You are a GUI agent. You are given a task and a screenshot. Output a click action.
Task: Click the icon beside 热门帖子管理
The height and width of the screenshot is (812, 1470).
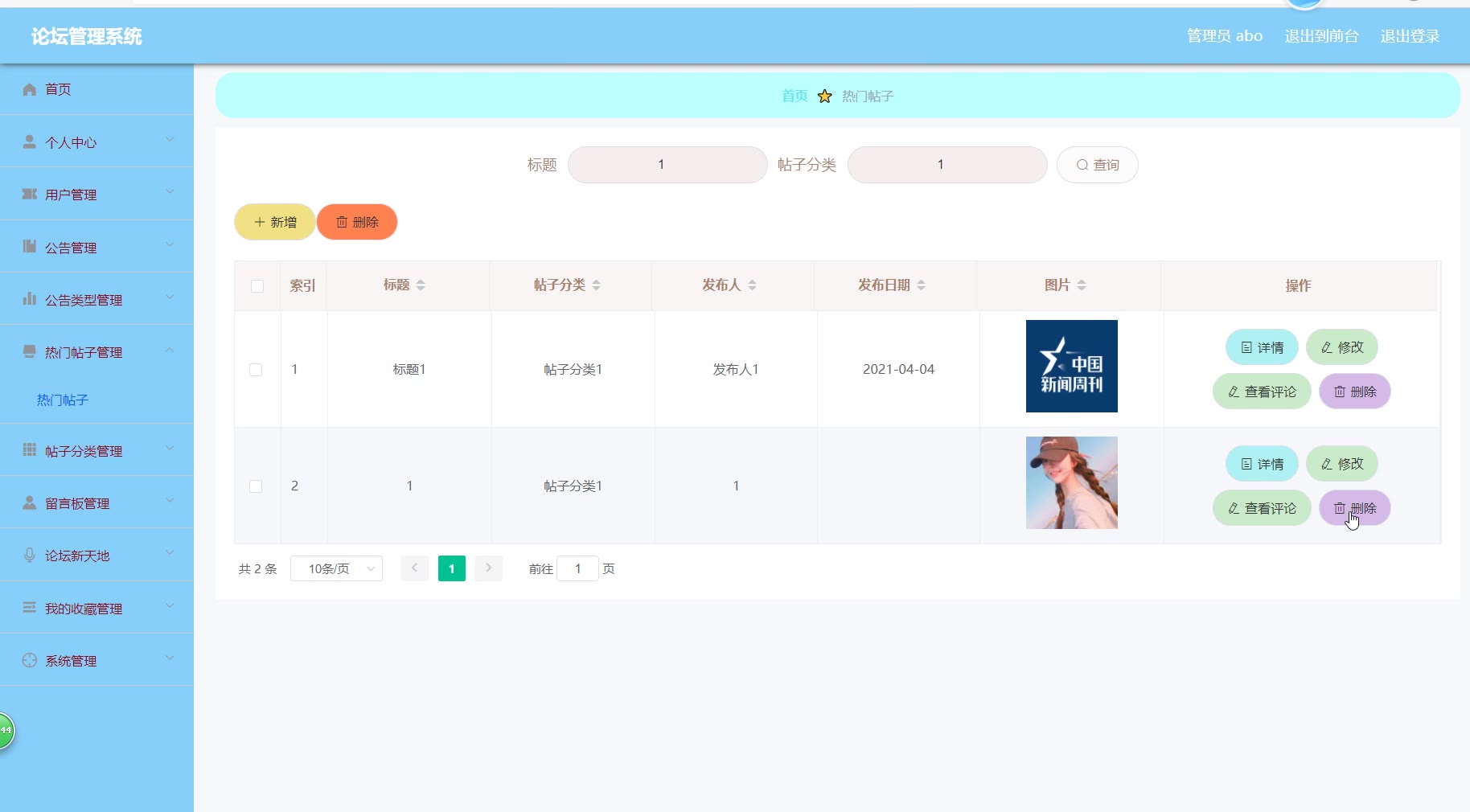point(30,351)
